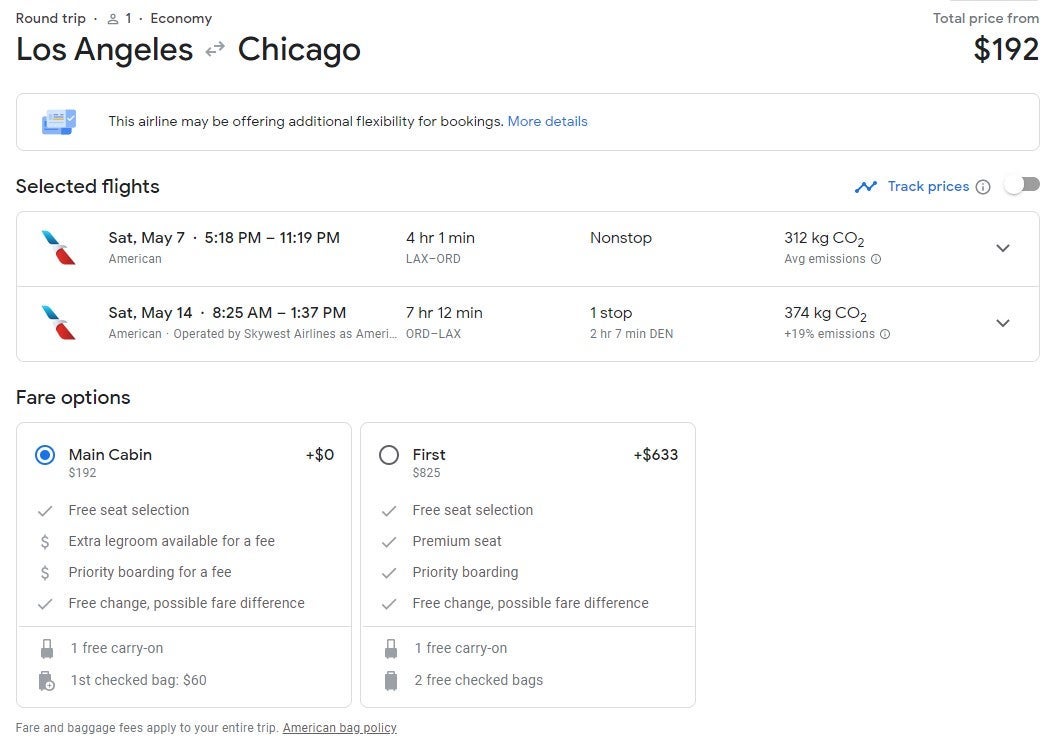Viewport: 1057px width, 753px height.
Task: Click the First fare $825 price
Action: 426,473
